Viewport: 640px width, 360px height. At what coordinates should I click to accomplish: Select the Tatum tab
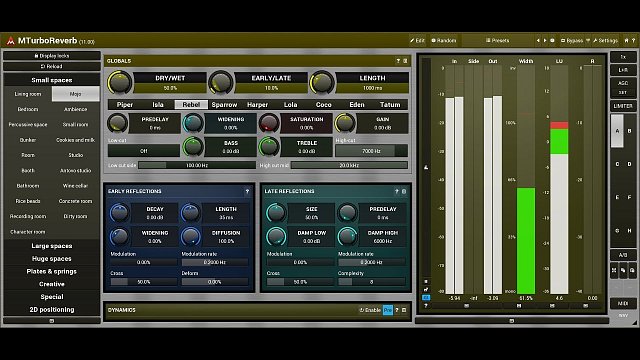pos(390,105)
